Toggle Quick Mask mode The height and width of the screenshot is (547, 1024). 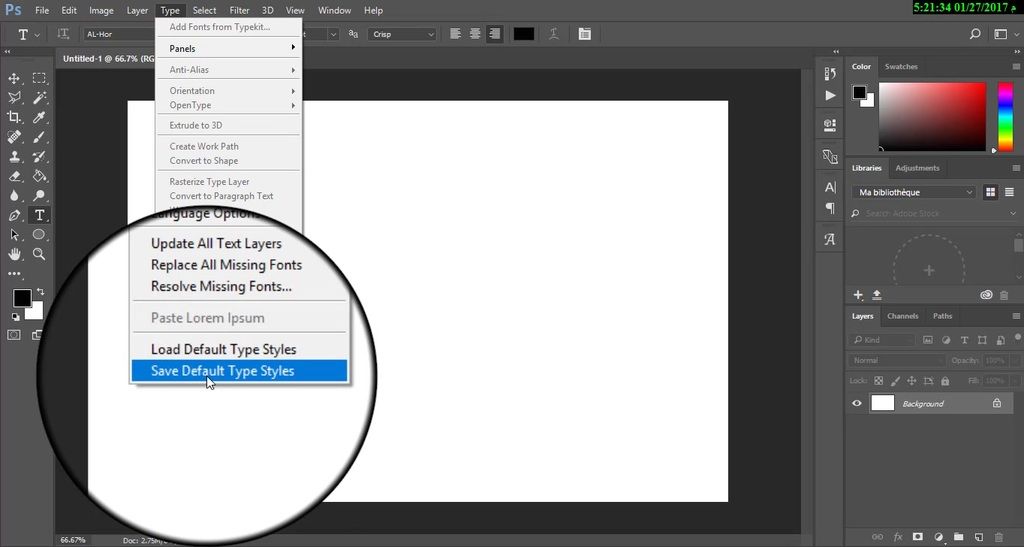(14, 335)
